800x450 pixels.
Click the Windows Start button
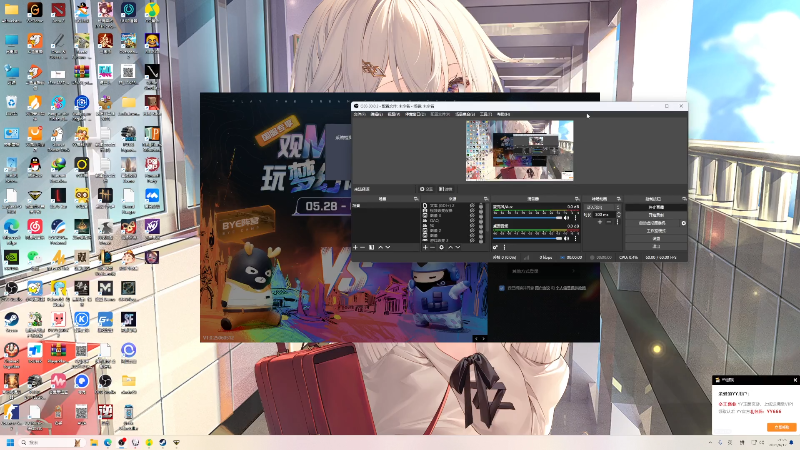10,442
